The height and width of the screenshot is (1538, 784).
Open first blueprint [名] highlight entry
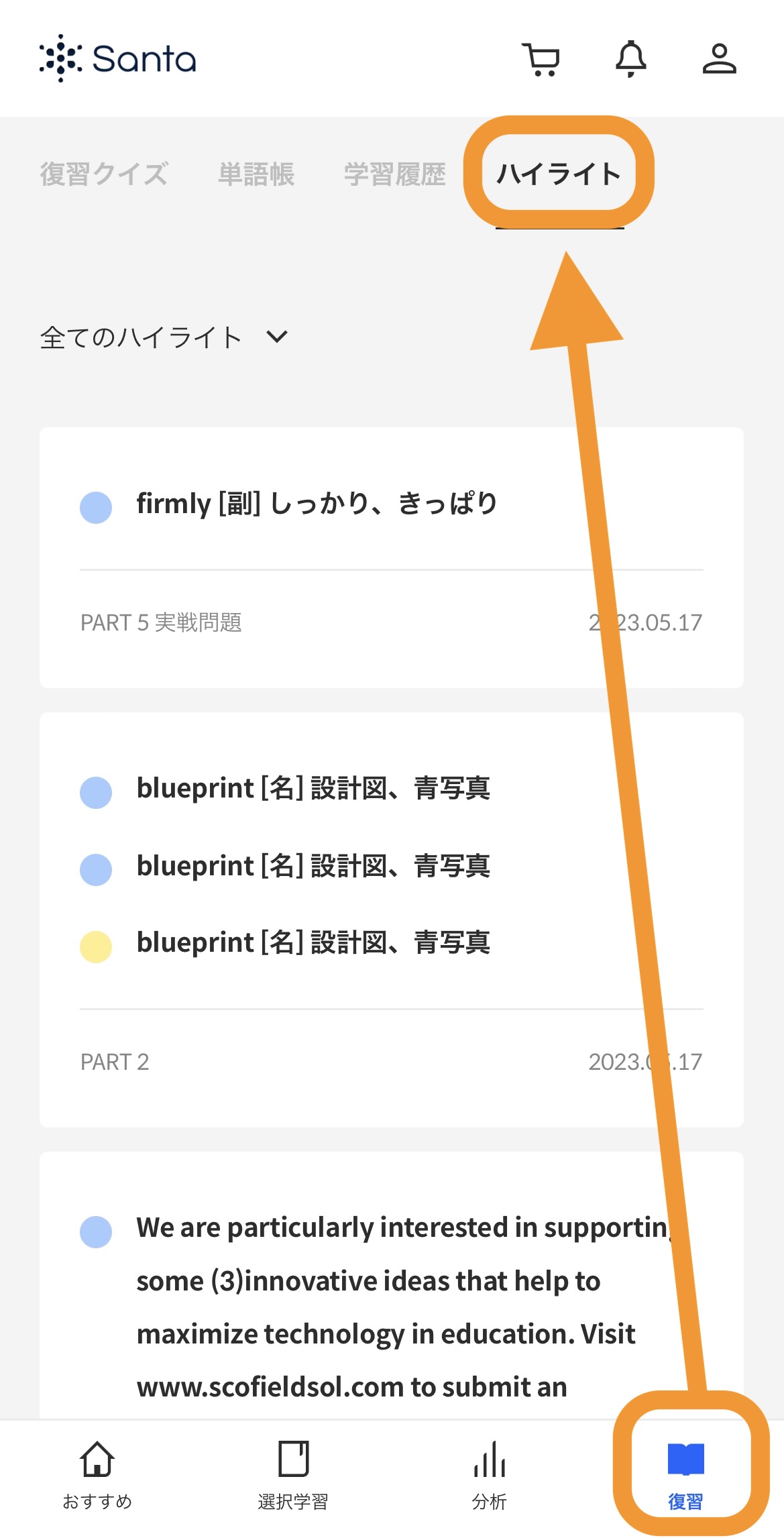click(x=313, y=789)
